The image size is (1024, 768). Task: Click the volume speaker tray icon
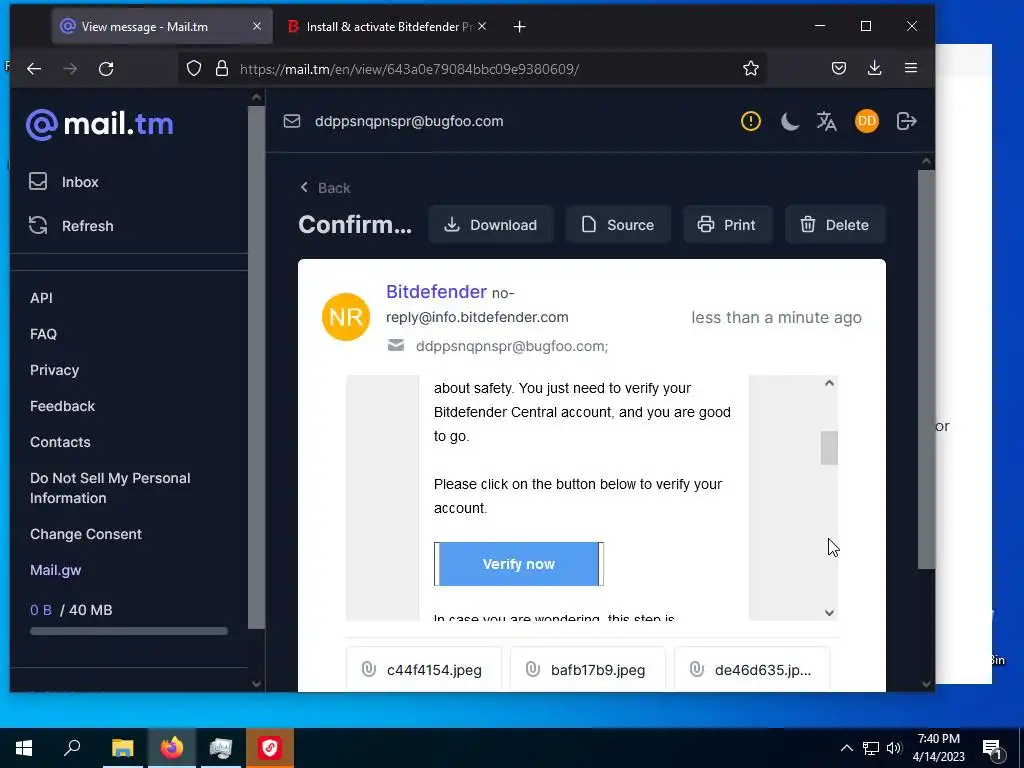pyautogui.click(x=894, y=748)
